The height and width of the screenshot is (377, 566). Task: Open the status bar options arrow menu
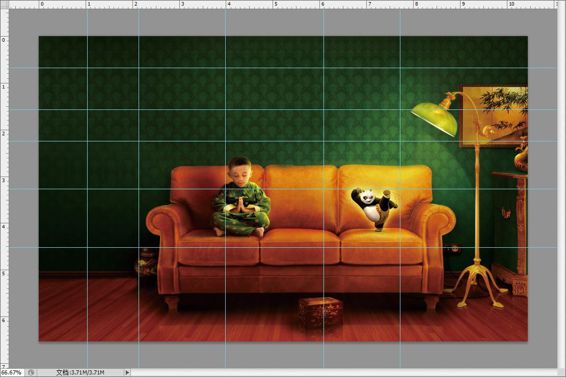[127, 372]
